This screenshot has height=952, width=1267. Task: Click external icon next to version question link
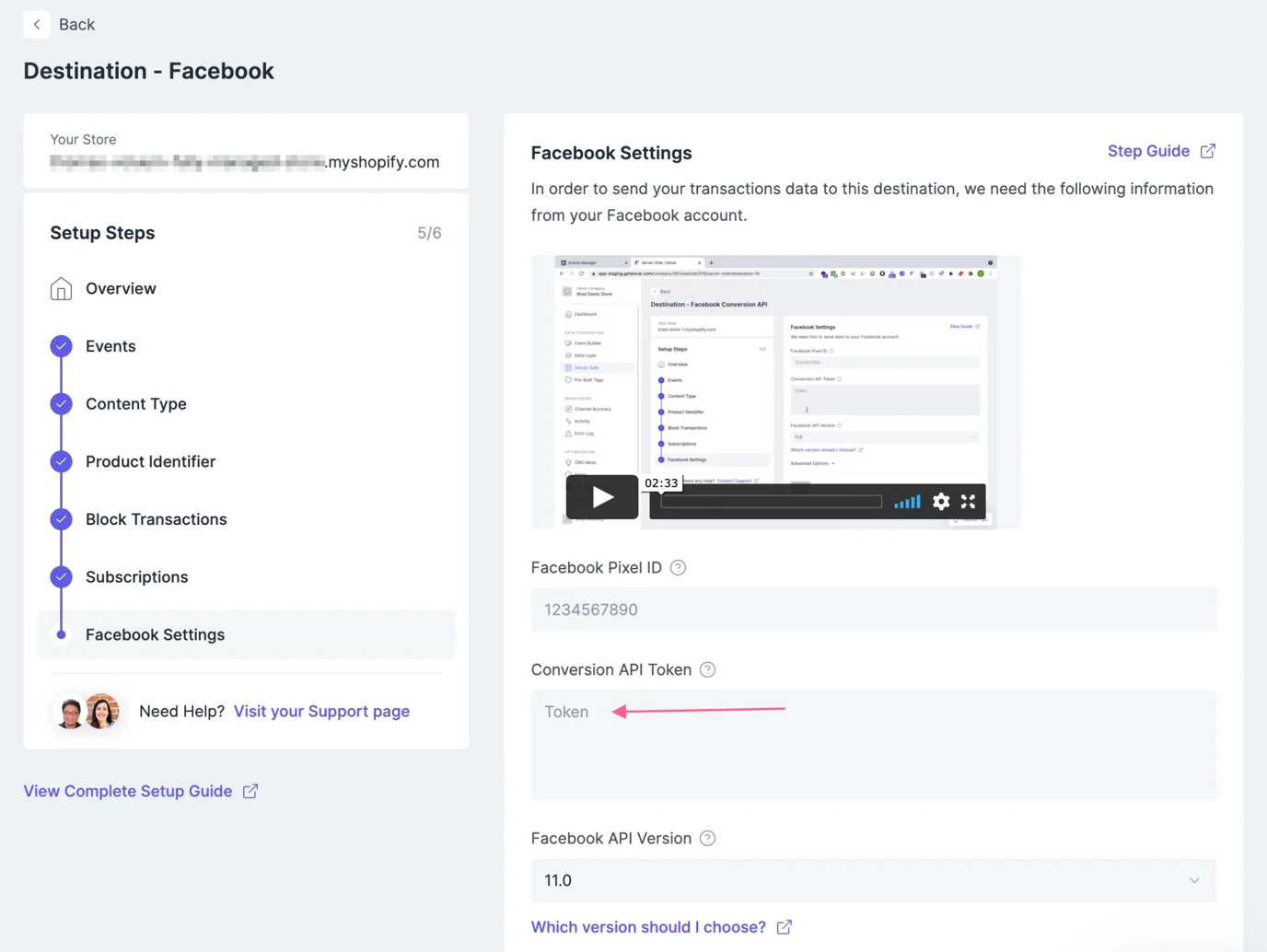click(784, 927)
